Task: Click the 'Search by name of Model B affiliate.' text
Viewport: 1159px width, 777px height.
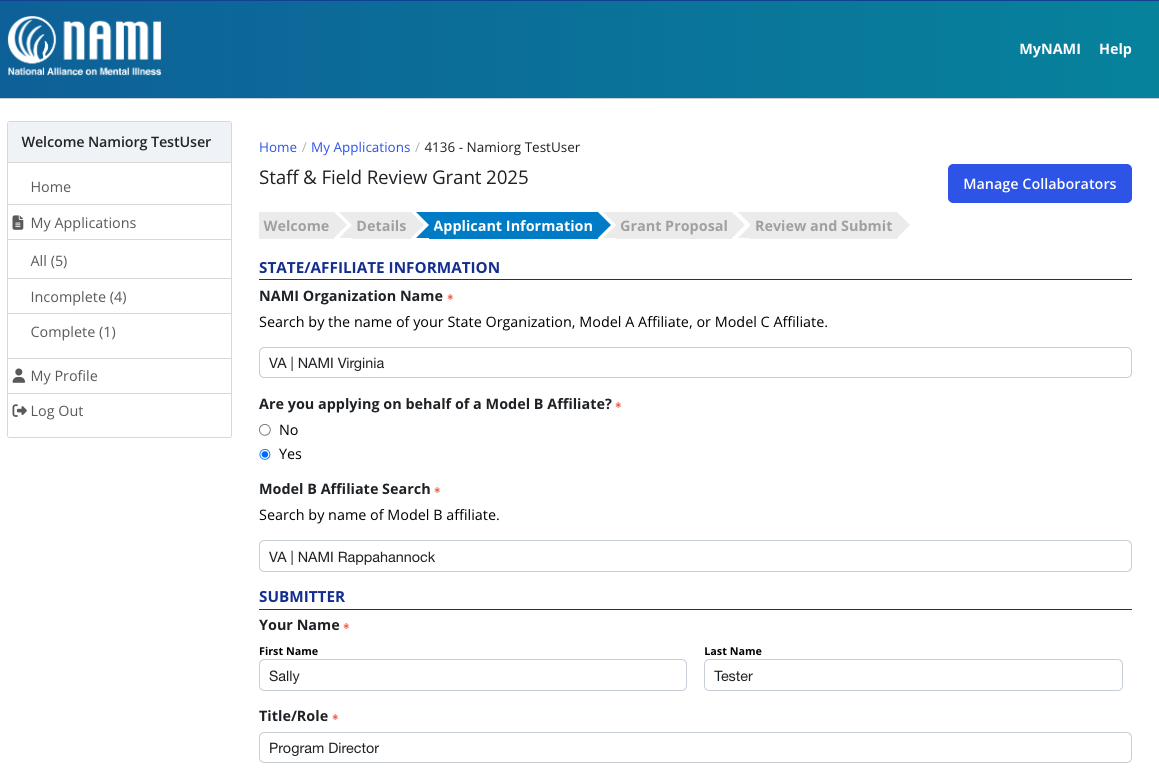Action: tap(379, 515)
